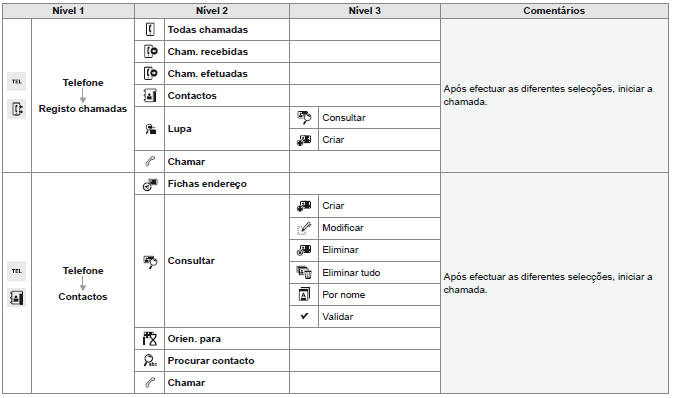The height and width of the screenshot is (398, 673).
Task: Click the Nível 2 column header
Action: click(x=212, y=11)
